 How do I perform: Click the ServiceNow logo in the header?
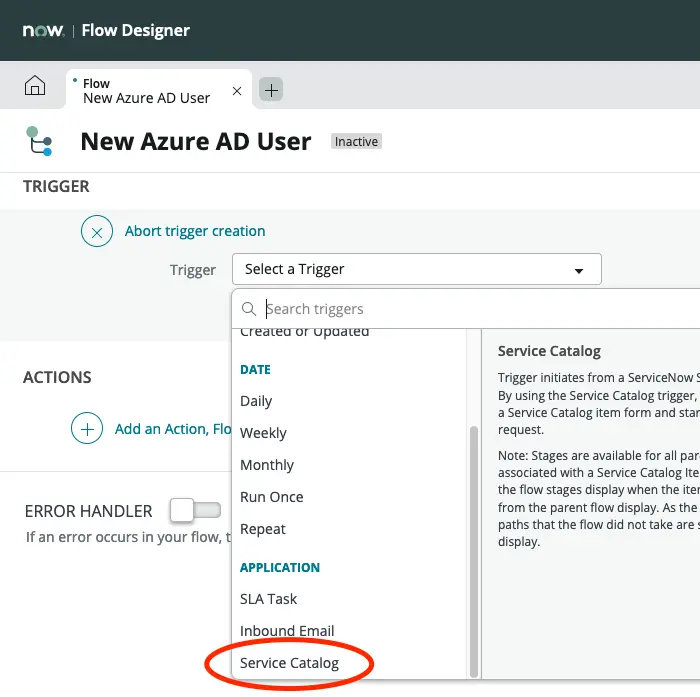[43, 31]
